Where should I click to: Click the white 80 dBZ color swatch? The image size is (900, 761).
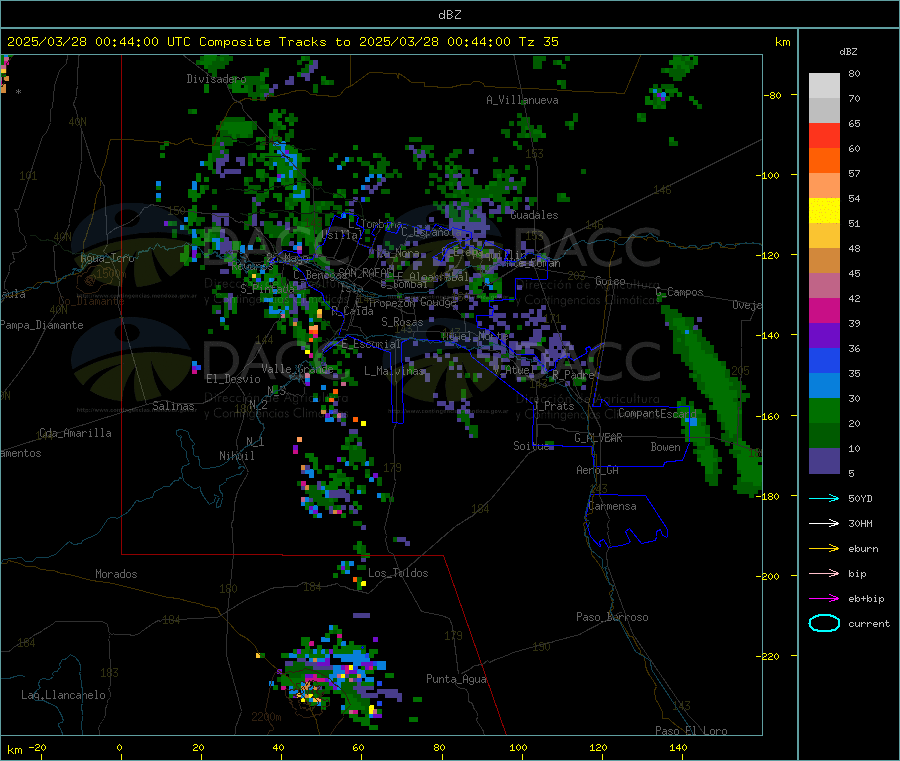pyautogui.click(x=824, y=86)
